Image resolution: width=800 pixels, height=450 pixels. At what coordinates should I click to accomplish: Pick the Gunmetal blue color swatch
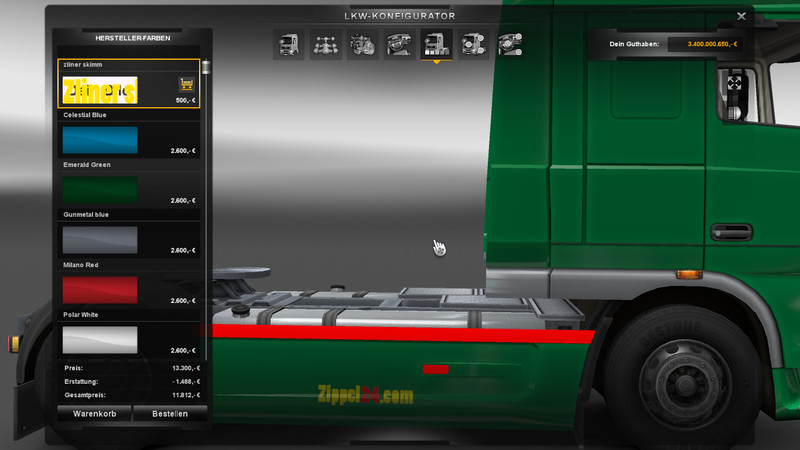pyautogui.click(x=100, y=240)
